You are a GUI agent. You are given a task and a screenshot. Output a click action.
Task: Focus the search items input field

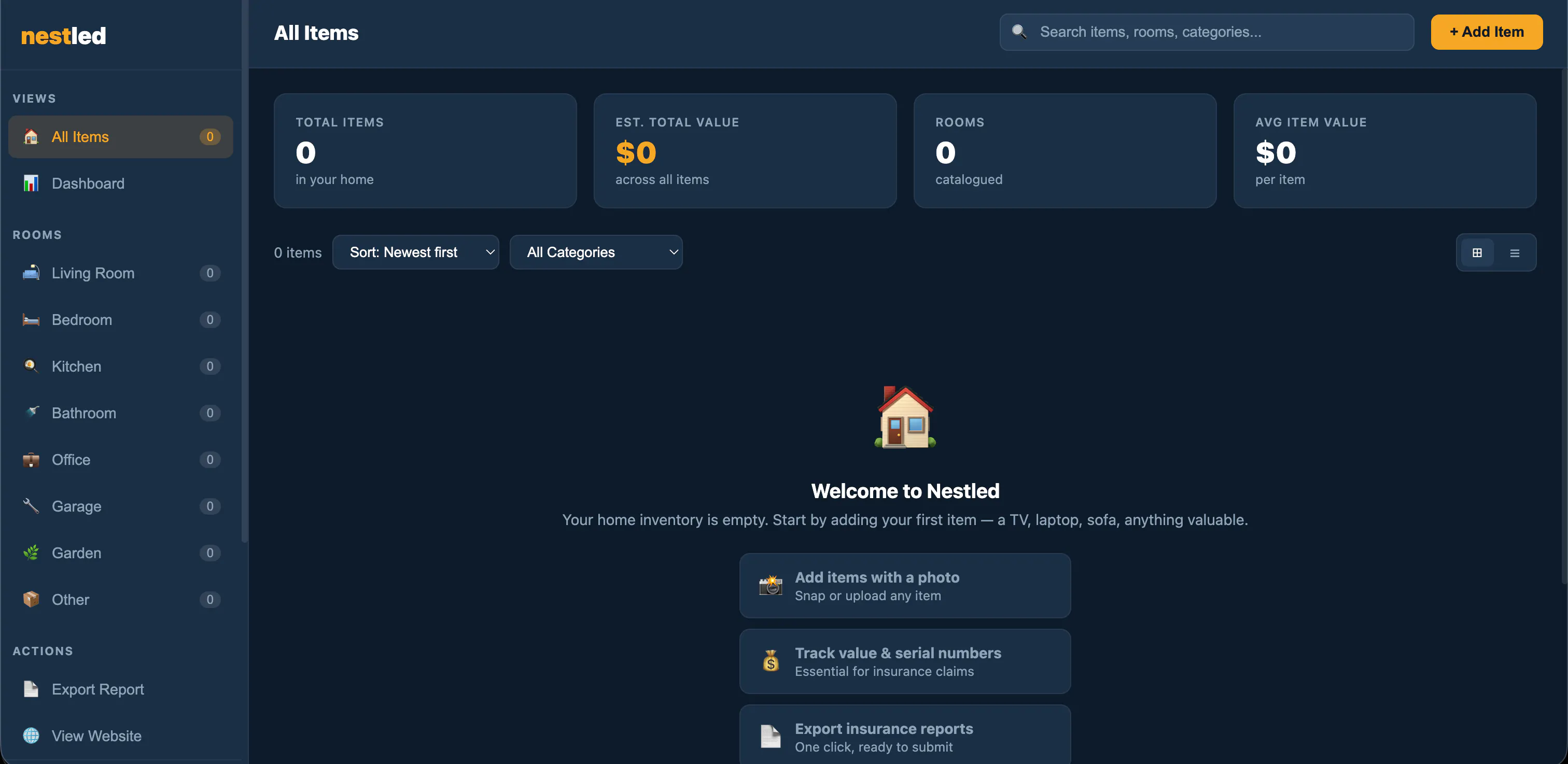1207,32
